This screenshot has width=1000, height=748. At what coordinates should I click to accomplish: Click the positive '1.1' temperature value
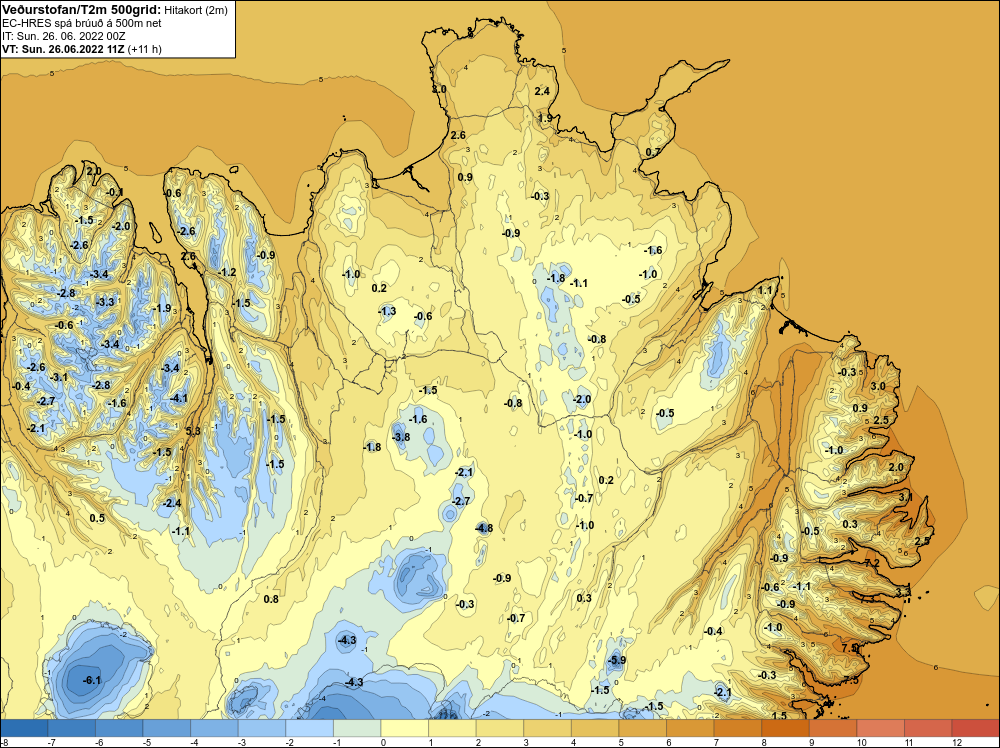(765, 290)
